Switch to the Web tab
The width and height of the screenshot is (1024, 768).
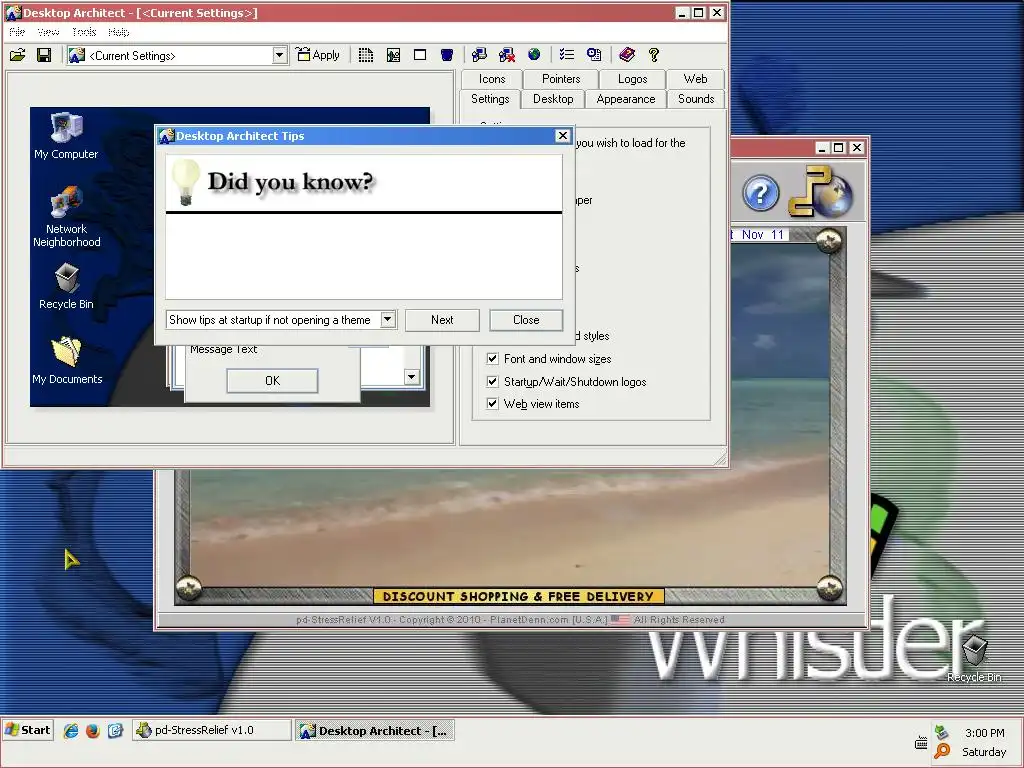[696, 79]
